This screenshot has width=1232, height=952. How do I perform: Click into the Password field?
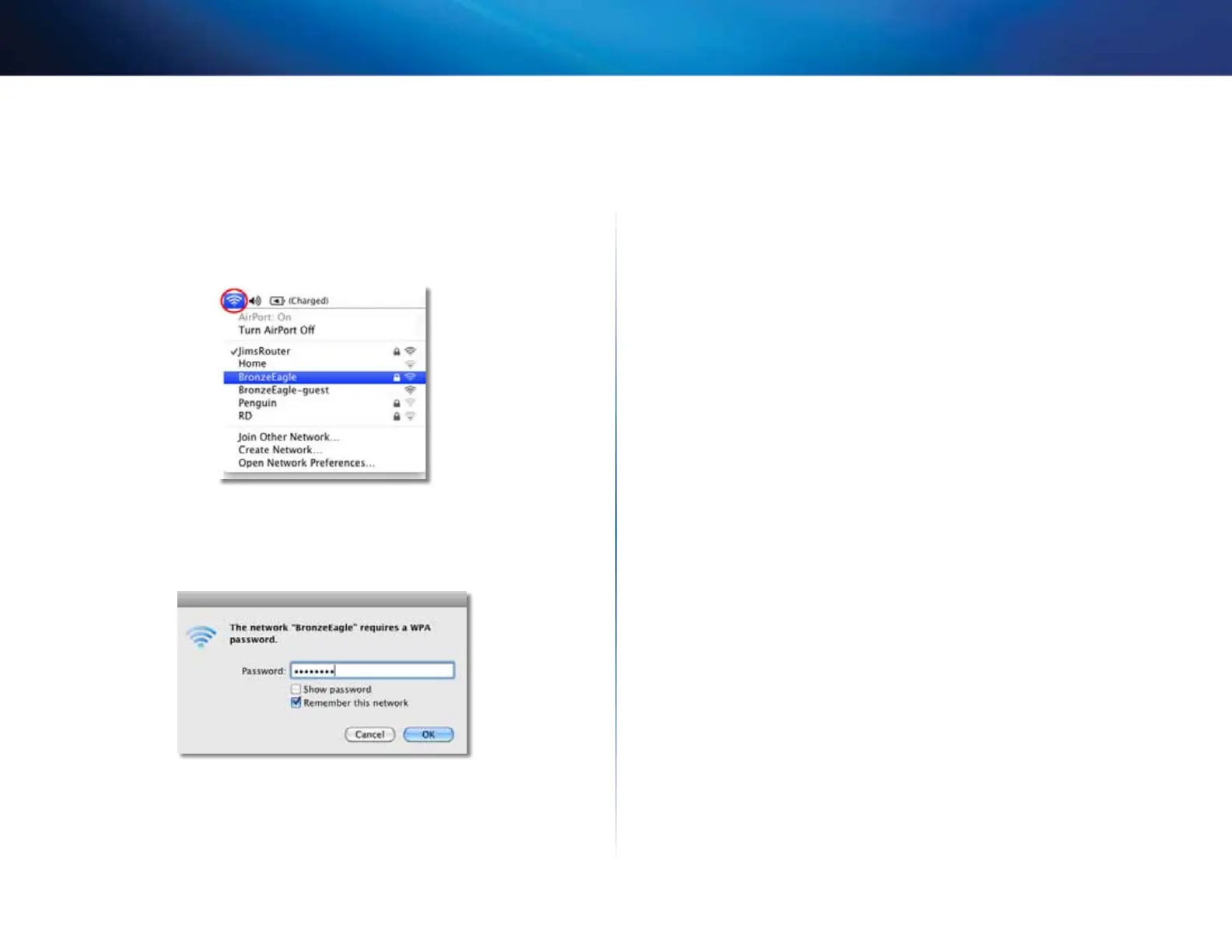(x=372, y=670)
